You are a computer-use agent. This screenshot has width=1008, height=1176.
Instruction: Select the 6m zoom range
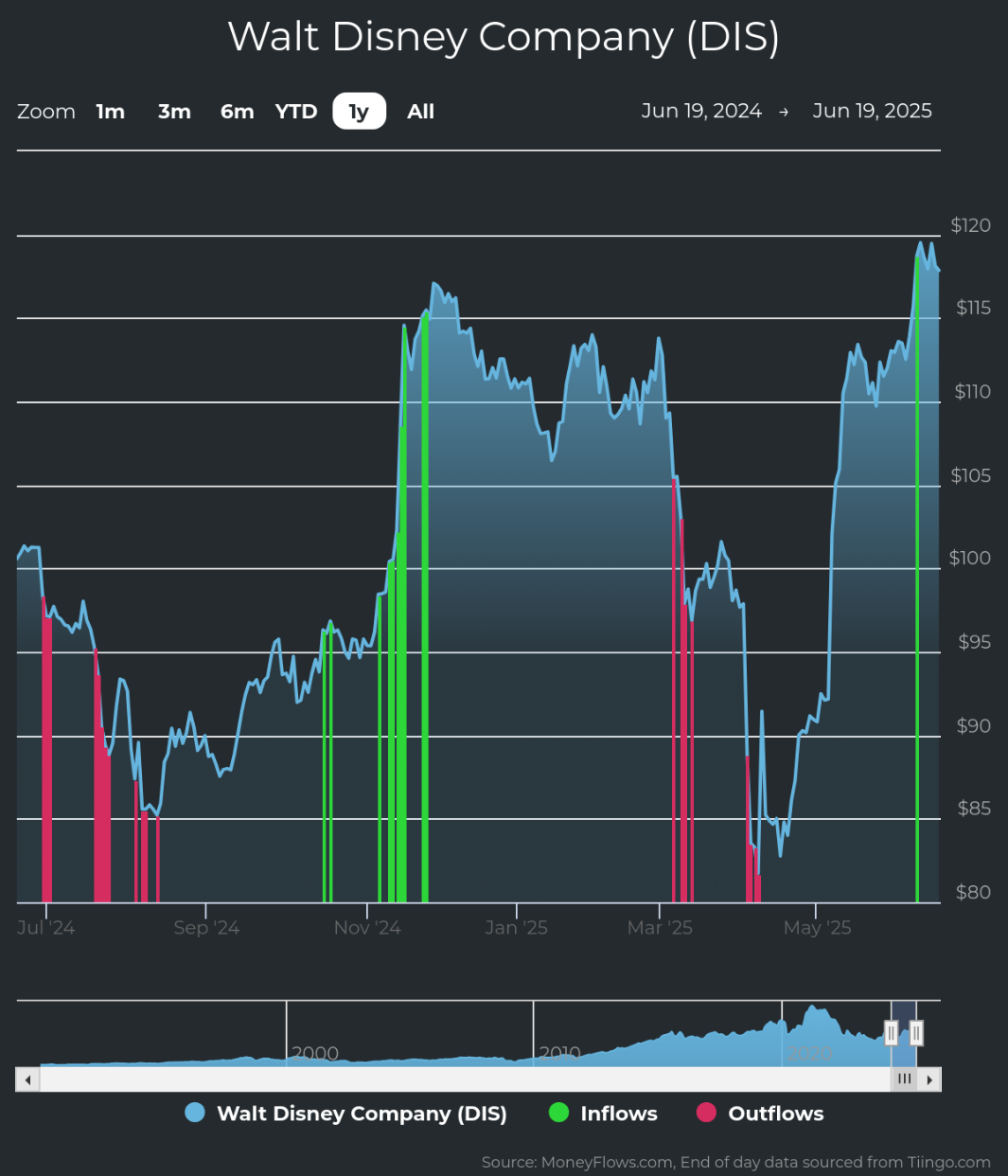[238, 112]
